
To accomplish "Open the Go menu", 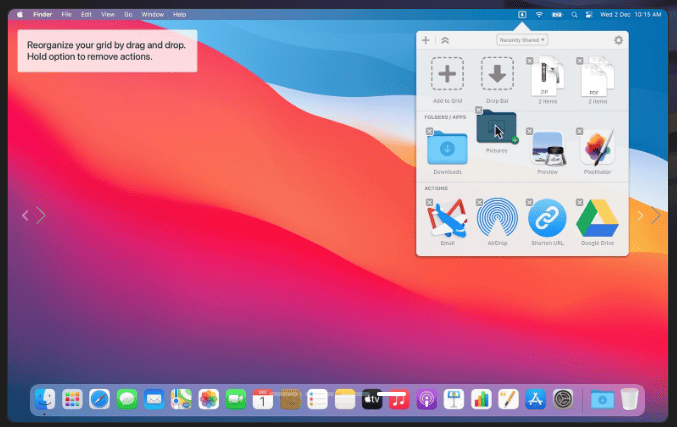I will (128, 15).
